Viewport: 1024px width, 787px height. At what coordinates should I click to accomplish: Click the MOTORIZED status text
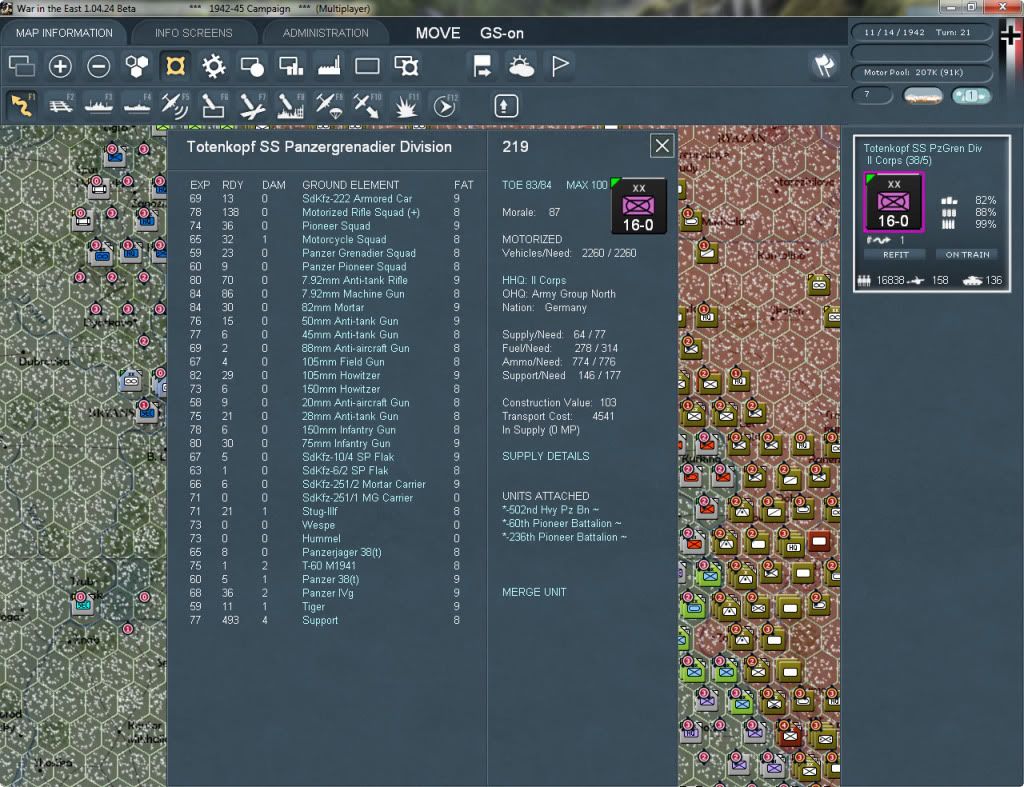pyautogui.click(x=532, y=239)
